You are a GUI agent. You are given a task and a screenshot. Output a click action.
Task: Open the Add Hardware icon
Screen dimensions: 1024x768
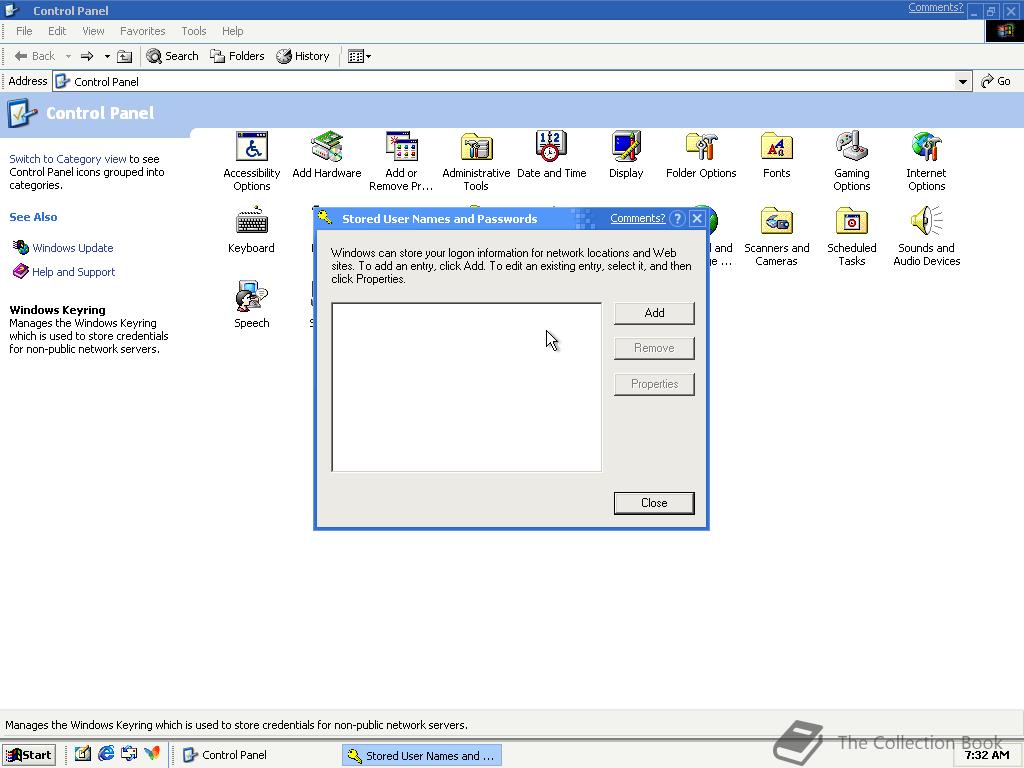click(x=327, y=146)
